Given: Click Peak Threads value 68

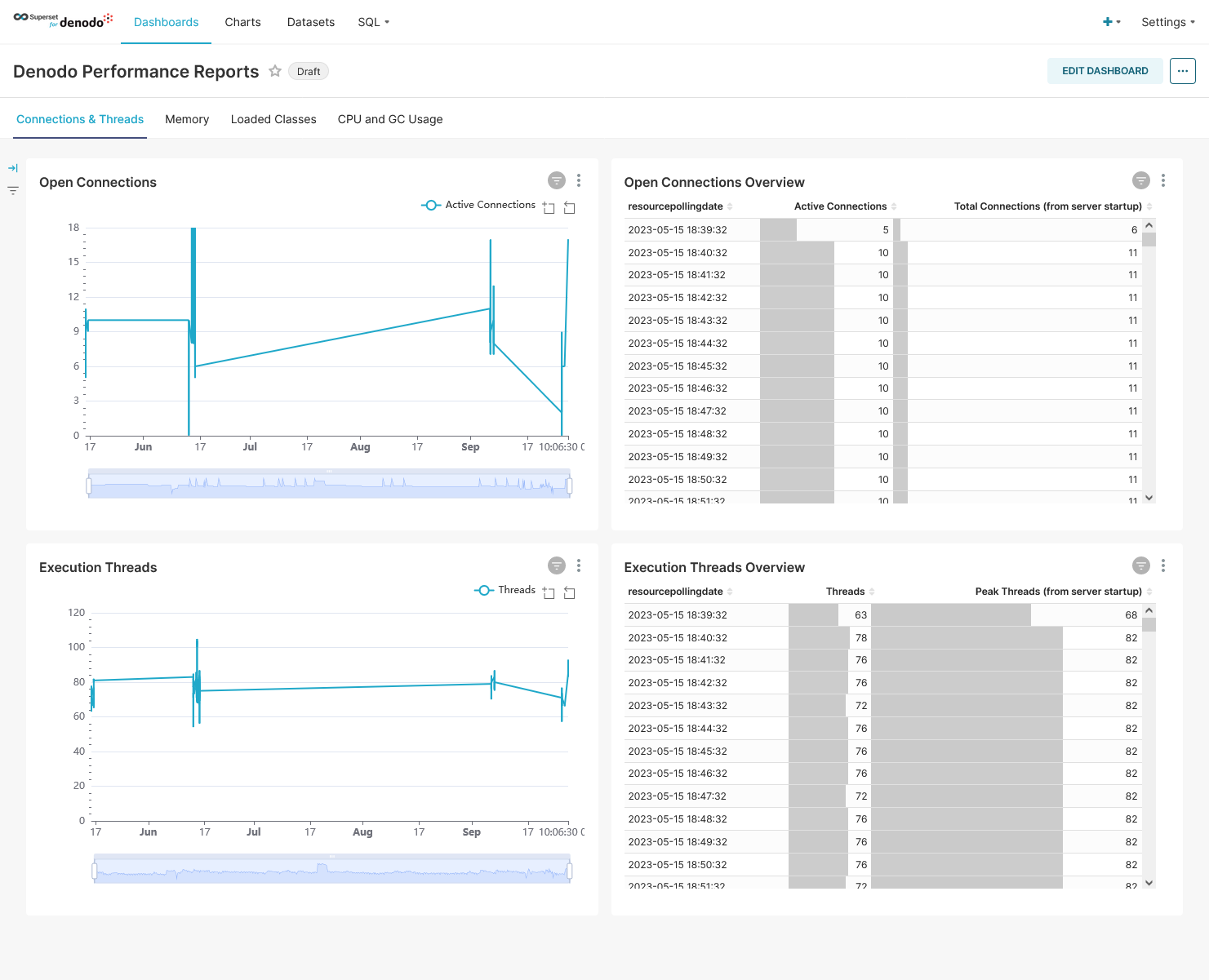Looking at the screenshot, I should [x=1131, y=615].
